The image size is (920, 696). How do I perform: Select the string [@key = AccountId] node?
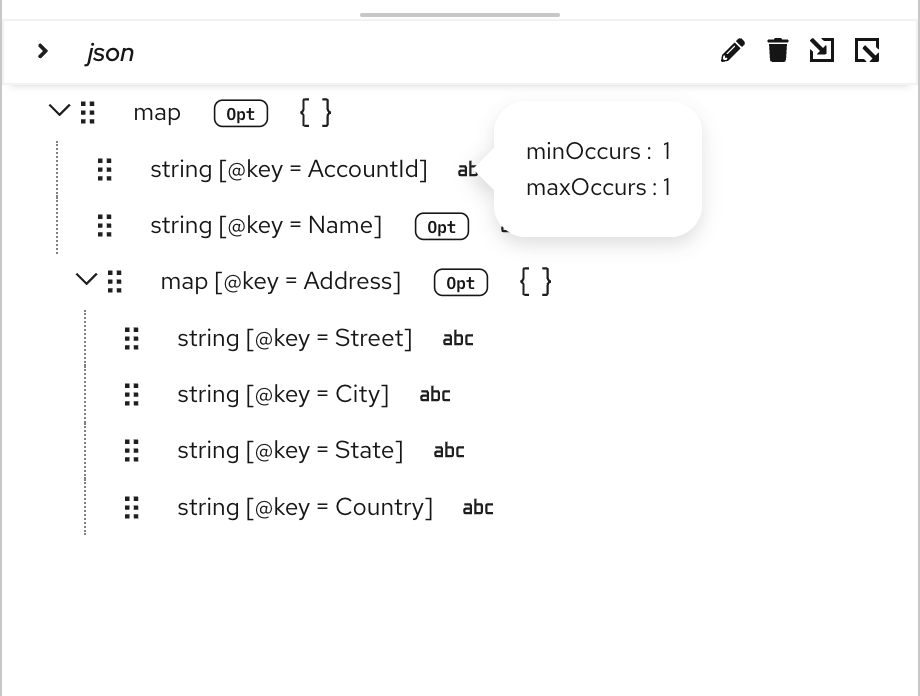pyautogui.click(x=289, y=169)
